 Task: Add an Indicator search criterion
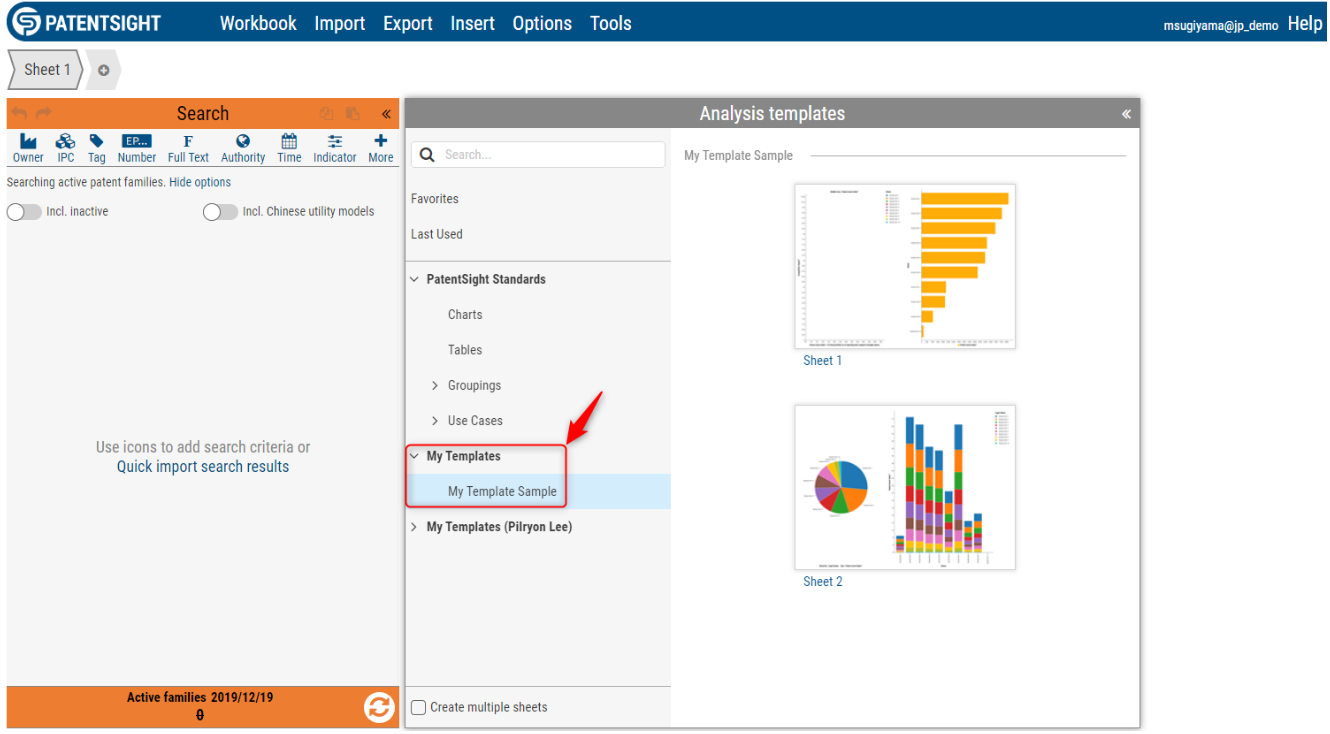point(335,148)
